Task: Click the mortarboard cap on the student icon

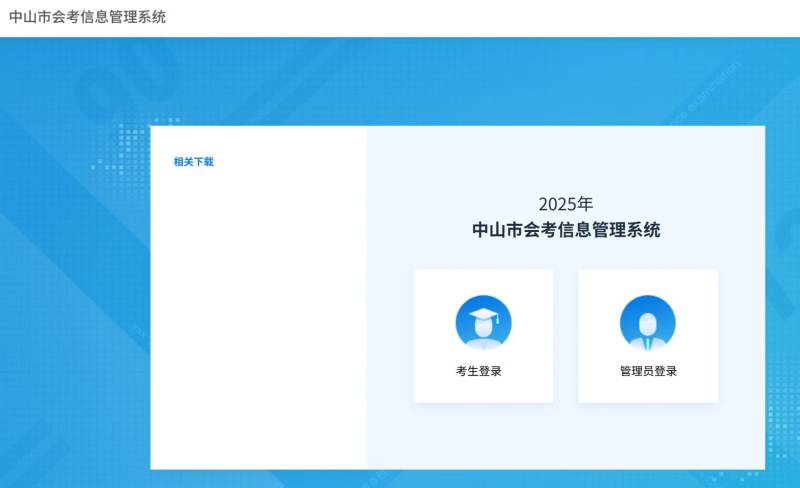Action: coord(483,315)
